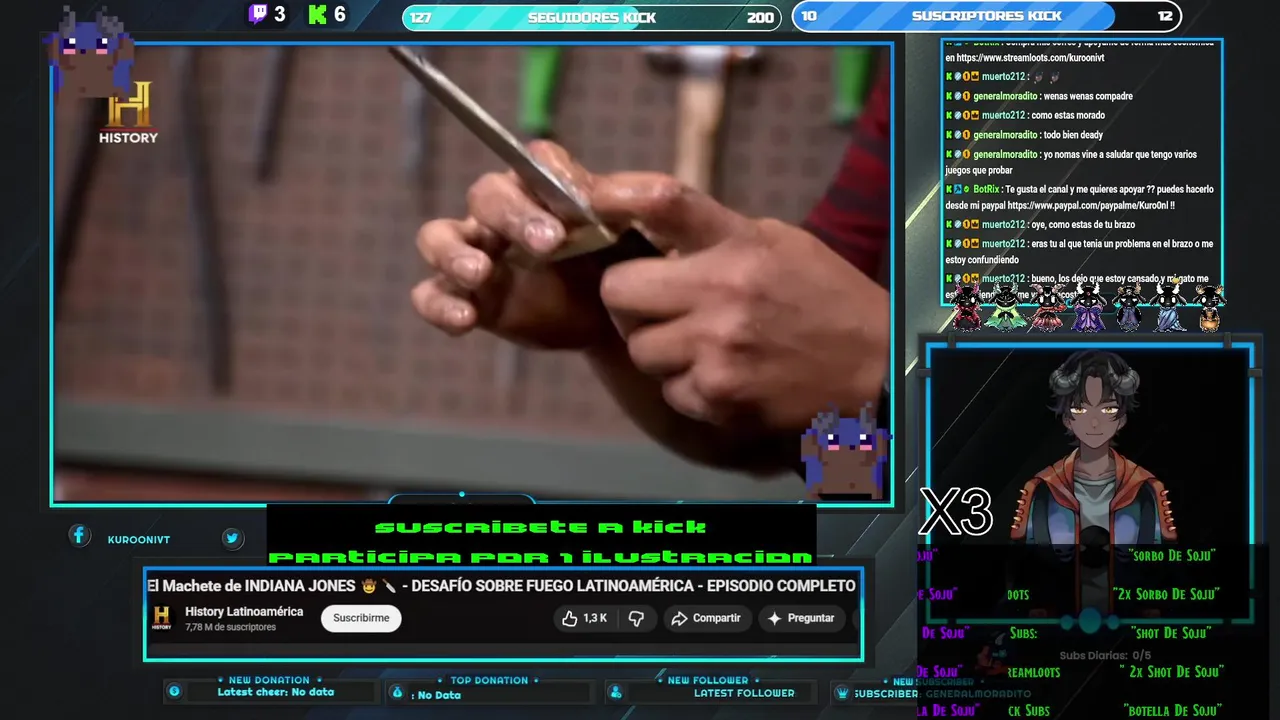This screenshot has height=720, width=1280.
Task: Click the suscribete a kick green banner text
Action: [x=540, y=527]
